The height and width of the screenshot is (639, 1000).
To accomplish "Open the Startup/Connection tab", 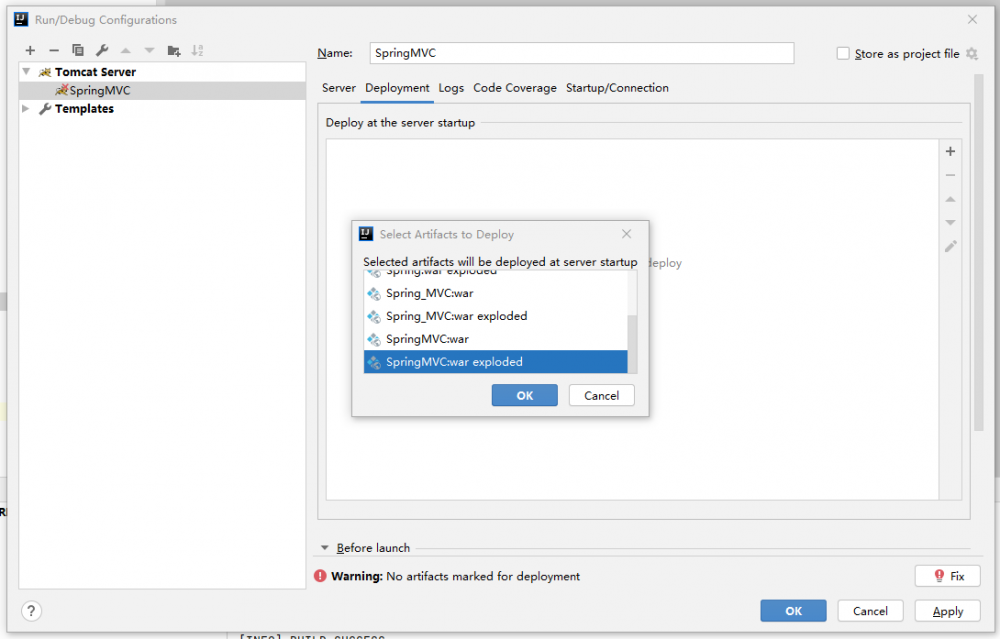I will 617,88.
